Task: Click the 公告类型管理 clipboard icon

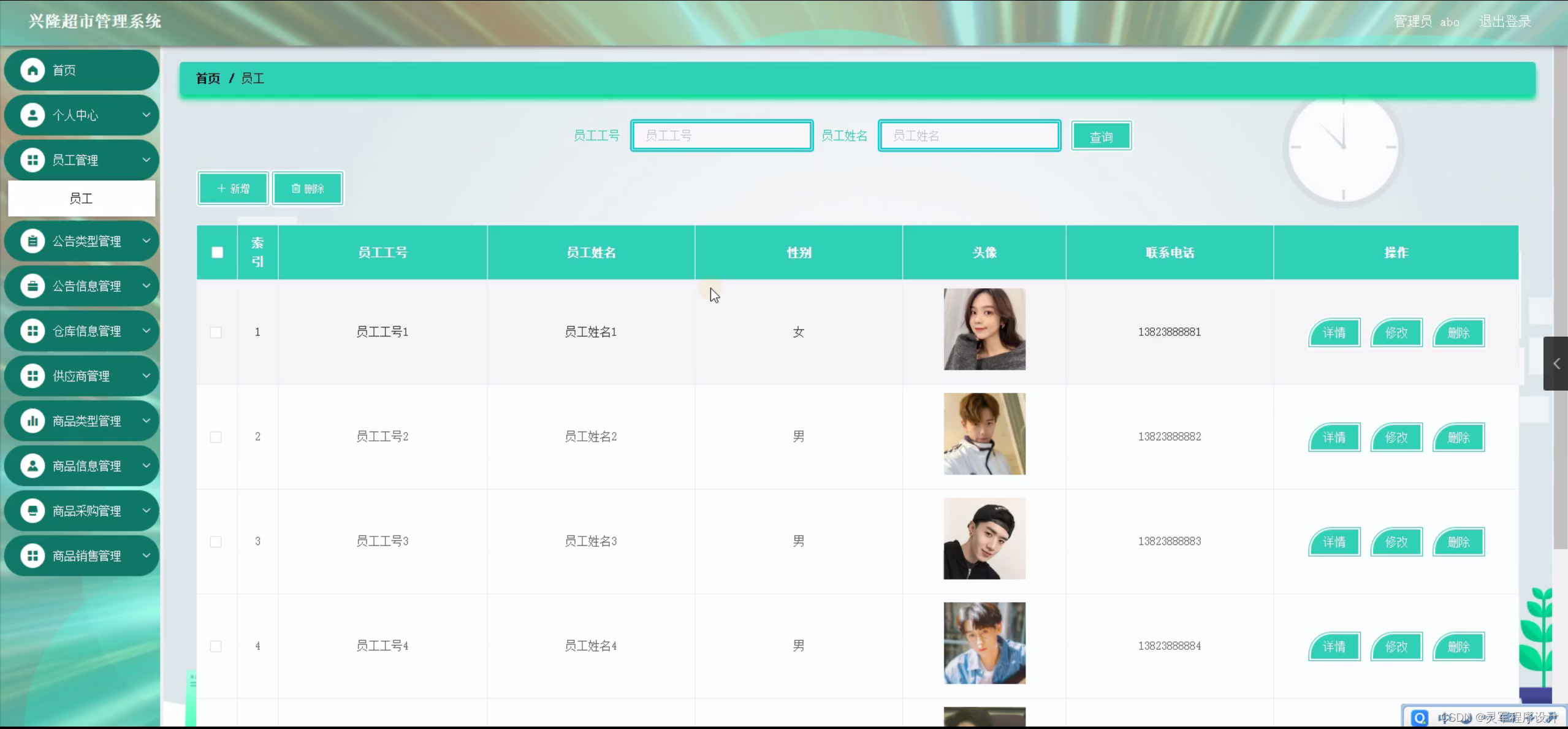Action: 32,241
